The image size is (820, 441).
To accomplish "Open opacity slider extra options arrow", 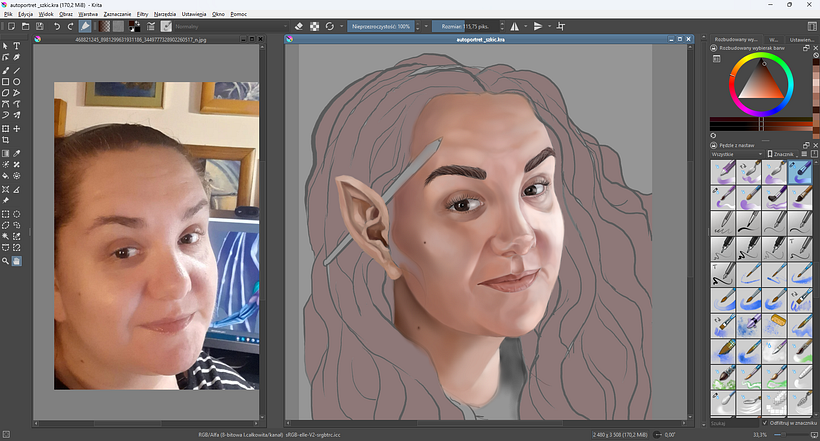I will 426,26.
